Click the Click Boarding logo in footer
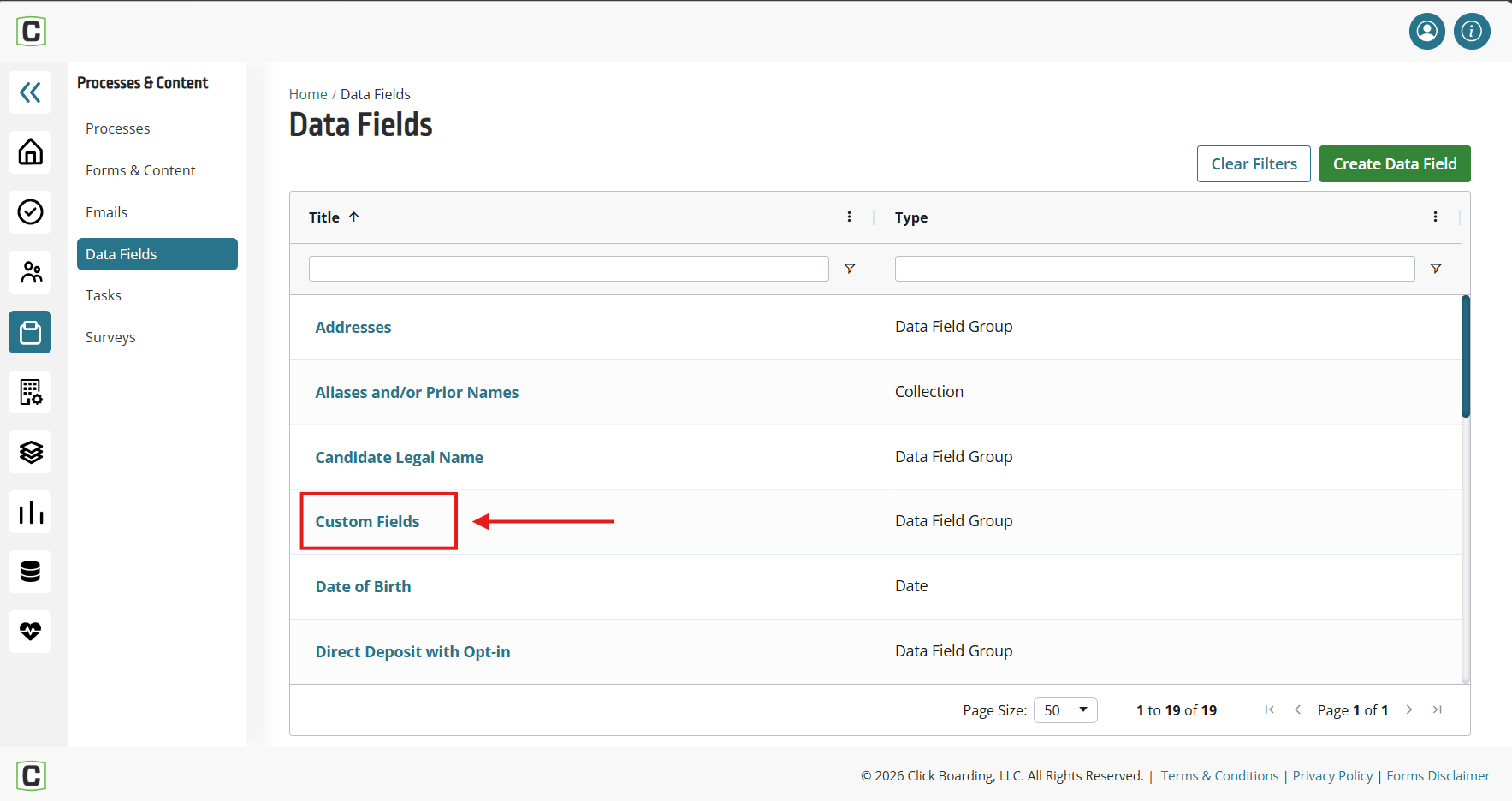Image resolution: width=1512 pixels, height=801 pixels. click(x=31, y=775)
